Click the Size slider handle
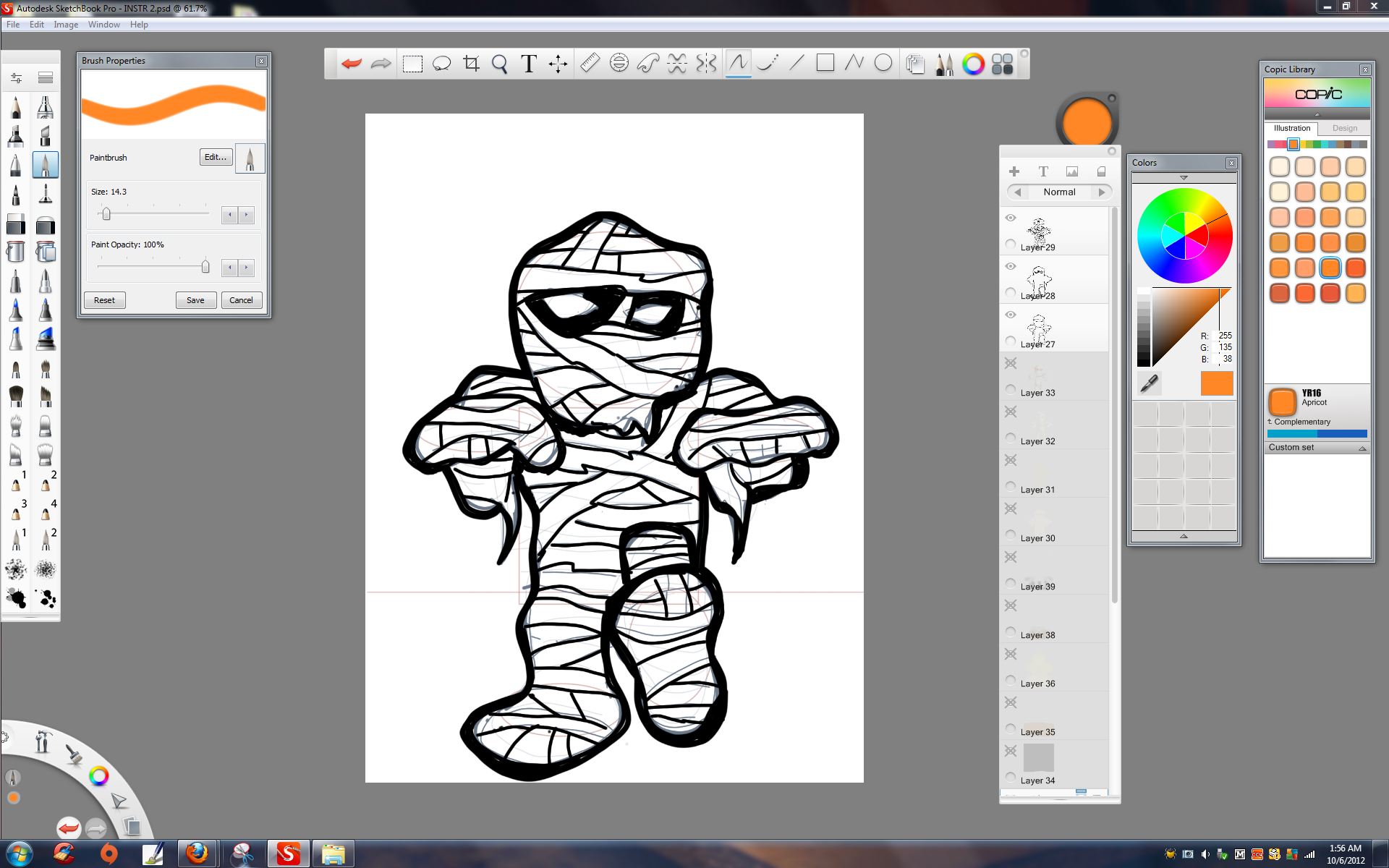The height and width of the screenshot is (868, 1389). (x=106, y=214)
